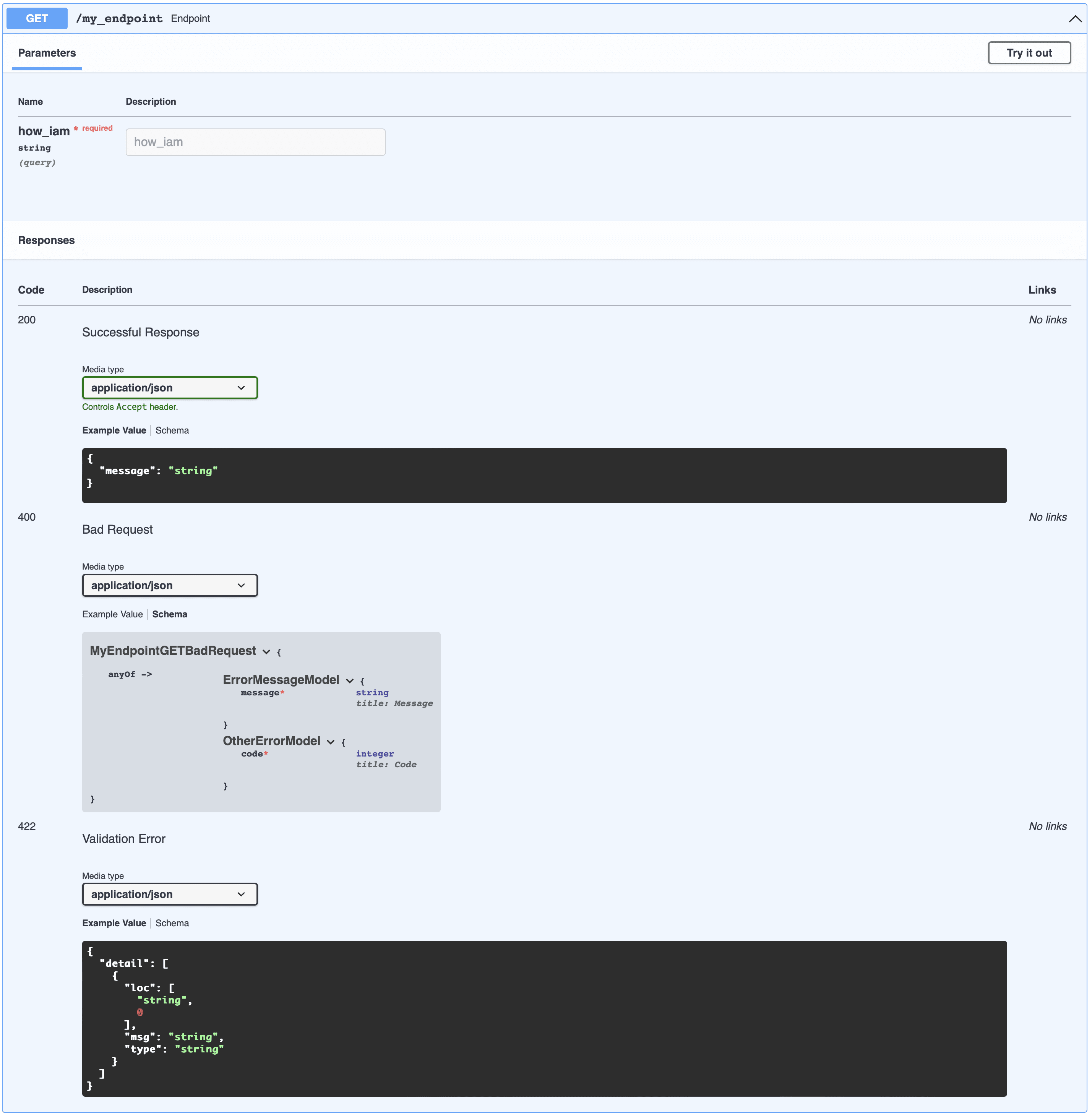Open media type dropdown for 400 Bad Request
The image size is (1092, 1117).
click(x=170, y=585)
